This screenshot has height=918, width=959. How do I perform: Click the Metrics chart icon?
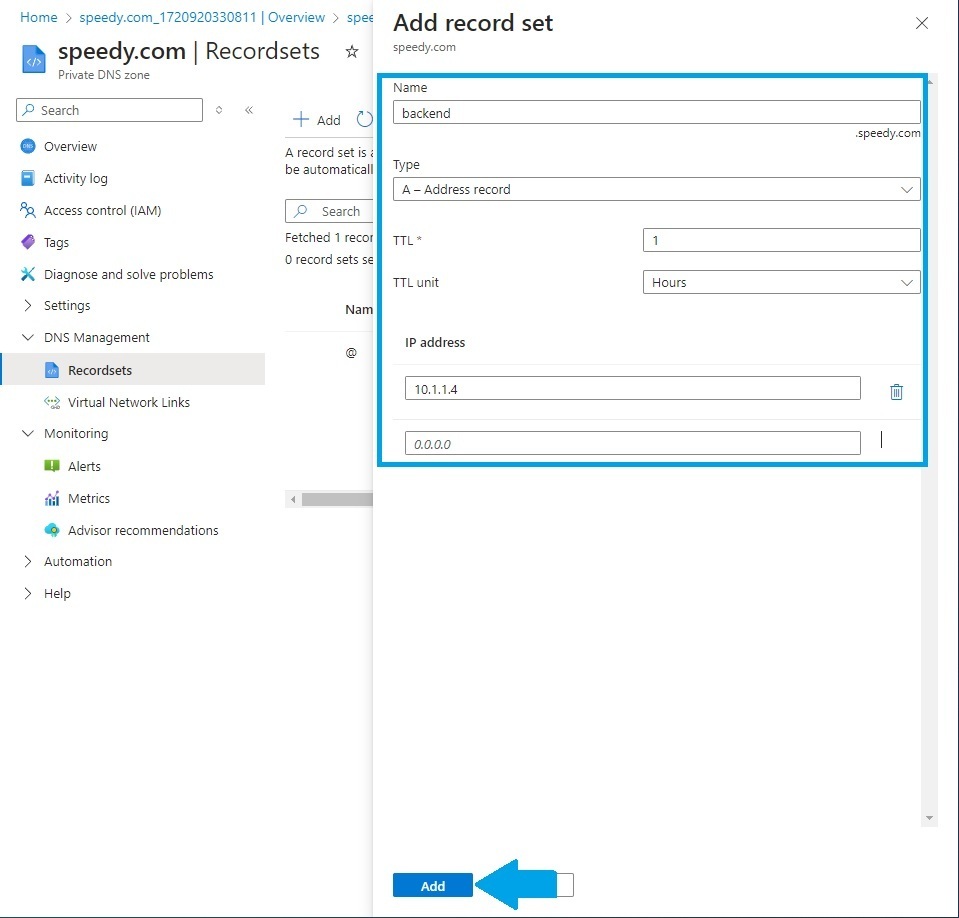click(52, 498)
